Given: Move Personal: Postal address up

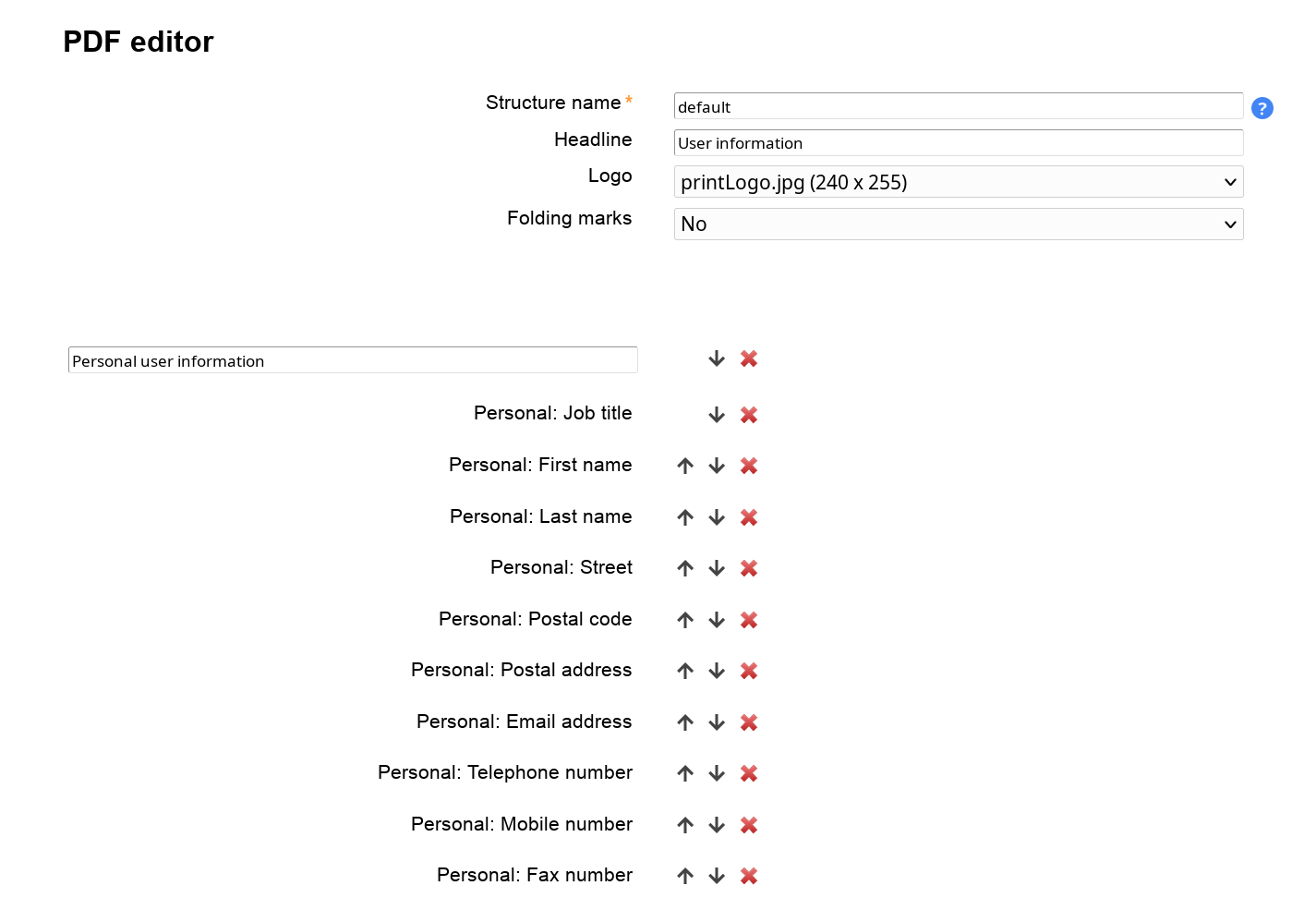Looking at the screenshot, I should (685, 671).
